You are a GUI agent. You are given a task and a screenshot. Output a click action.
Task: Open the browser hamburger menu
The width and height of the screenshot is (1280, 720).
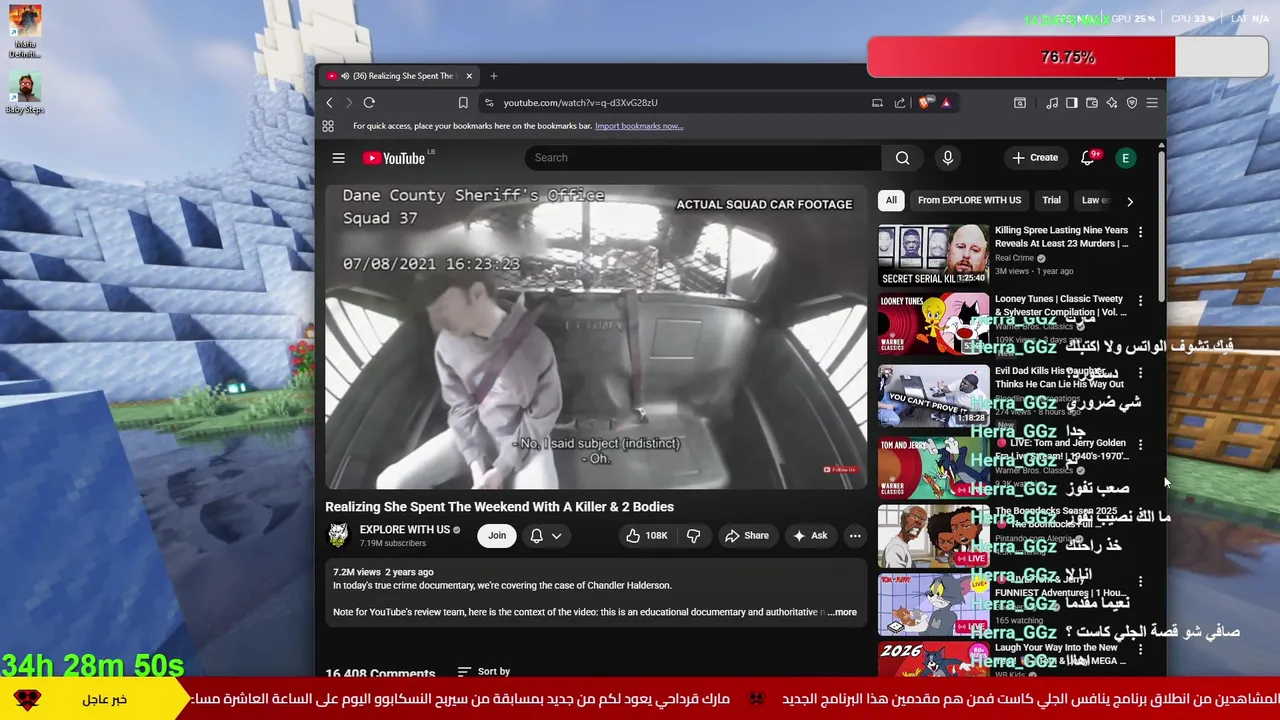pos(1152,103)
